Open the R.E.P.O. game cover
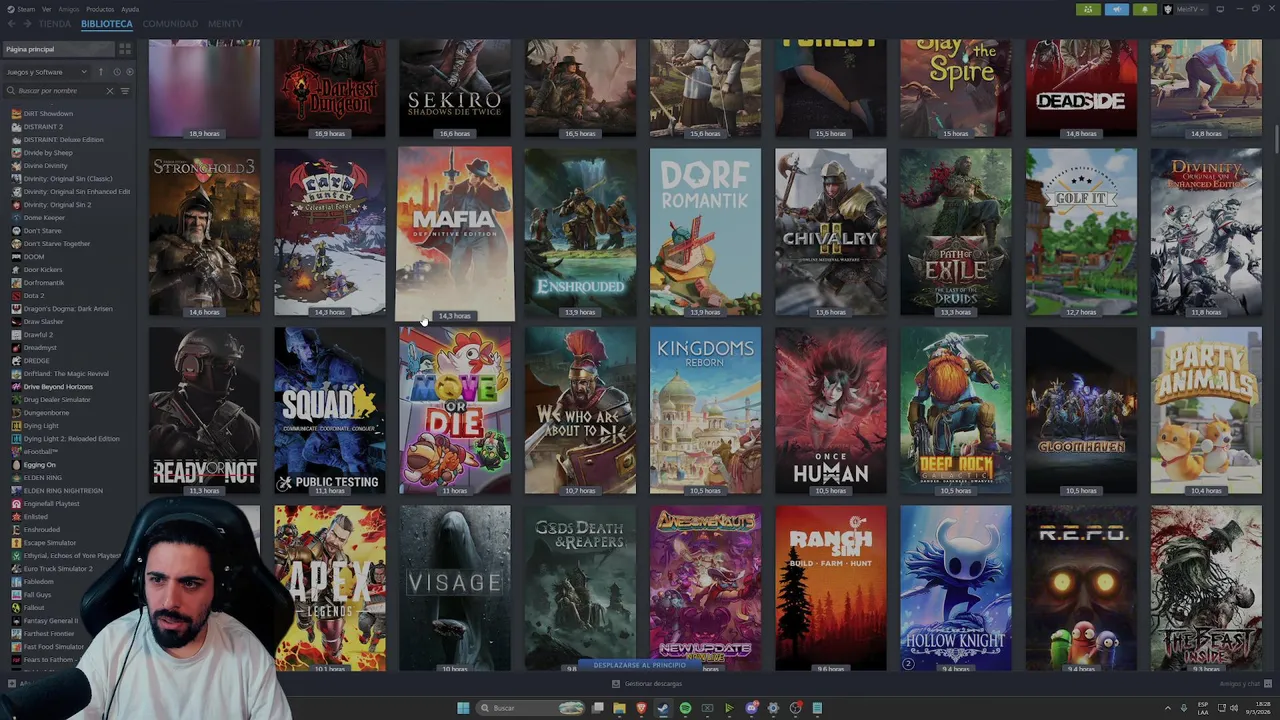This screenshot has width=1280, height=720. point(1081,588)
